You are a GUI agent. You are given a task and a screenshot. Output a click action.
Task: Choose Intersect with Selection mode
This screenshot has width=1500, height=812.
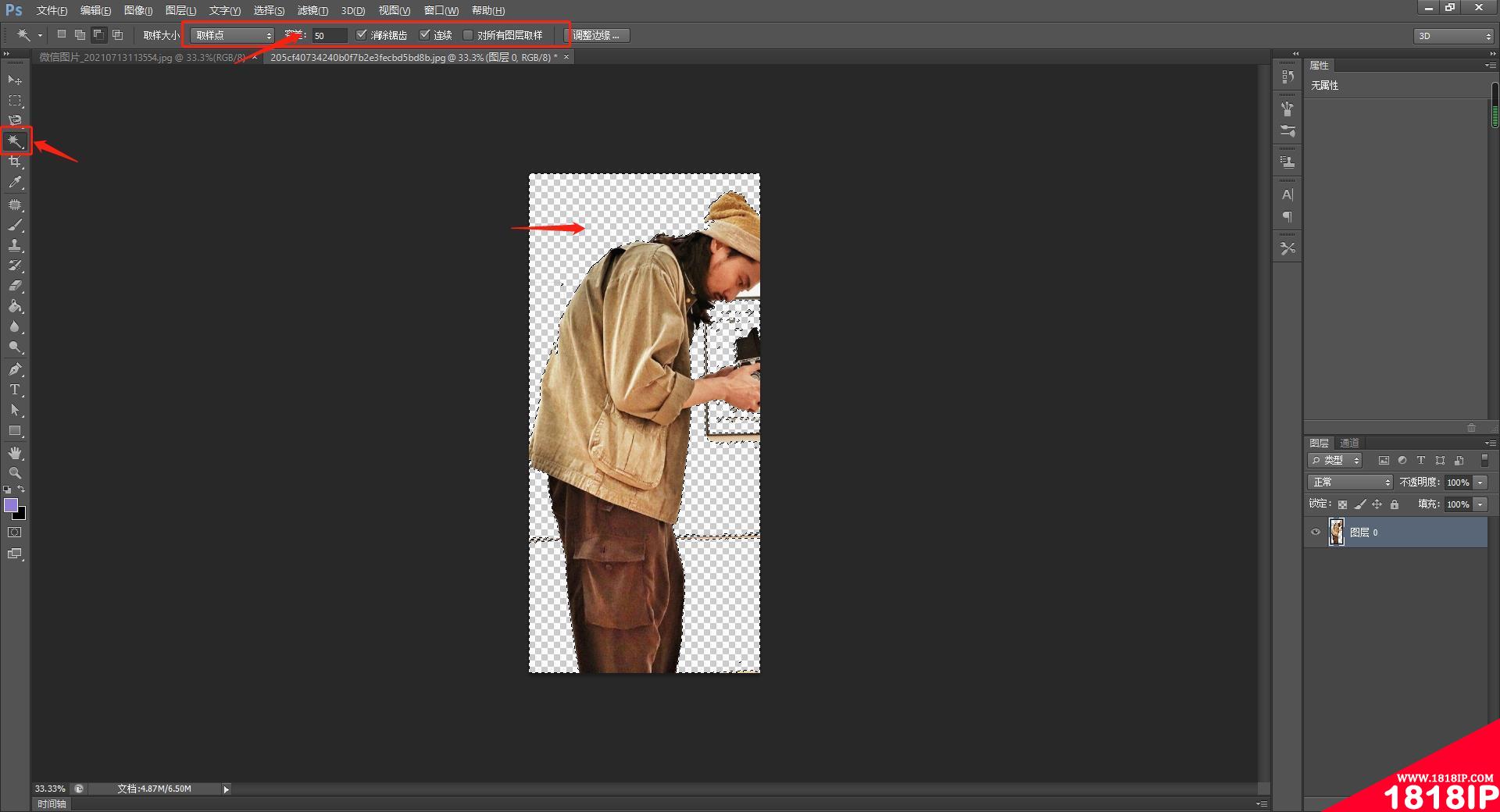(x=117, y=34)
